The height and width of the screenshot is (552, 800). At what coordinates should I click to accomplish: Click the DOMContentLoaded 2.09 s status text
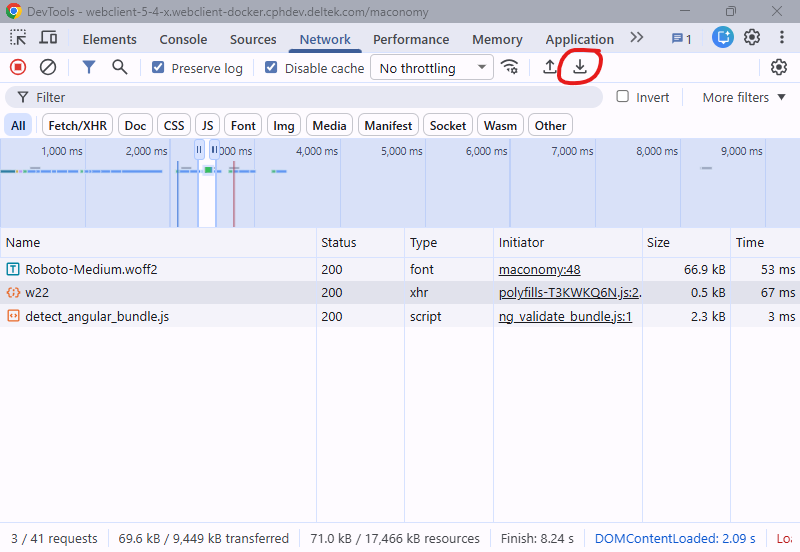tap(675, 539)
